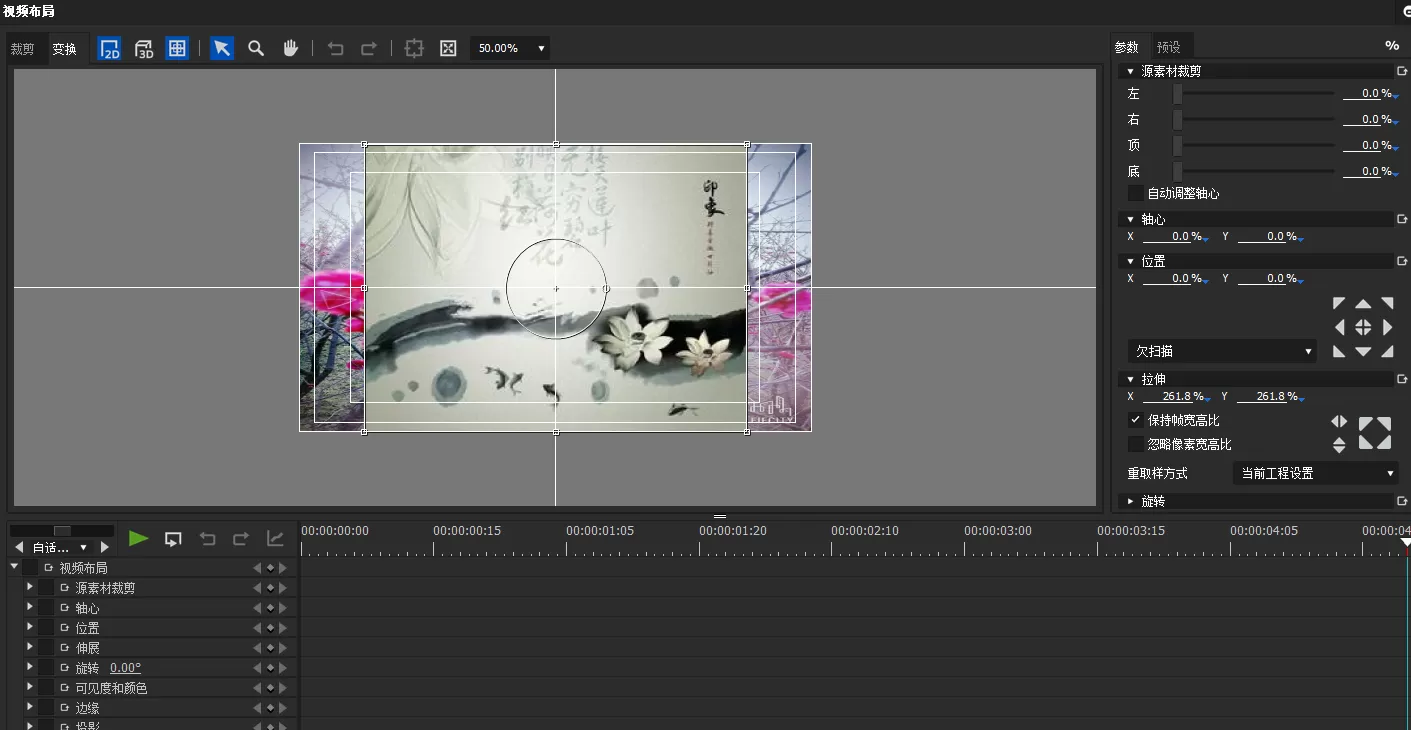Image resolution: width=1411 pixels, height=730 pixels.
Task: Align position to right arrow
Action: coord(1387,327)
